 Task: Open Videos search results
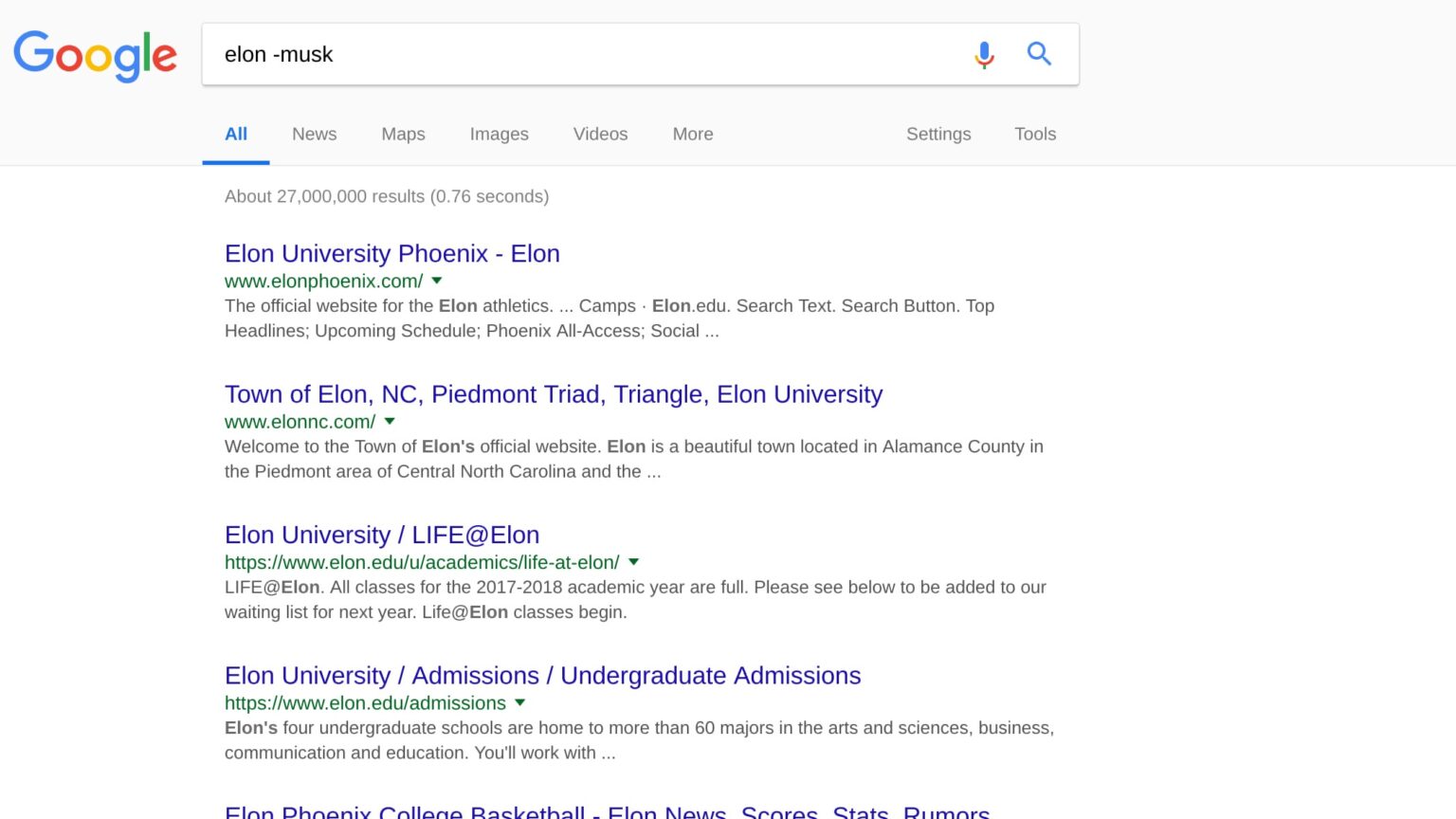[599, 134]
